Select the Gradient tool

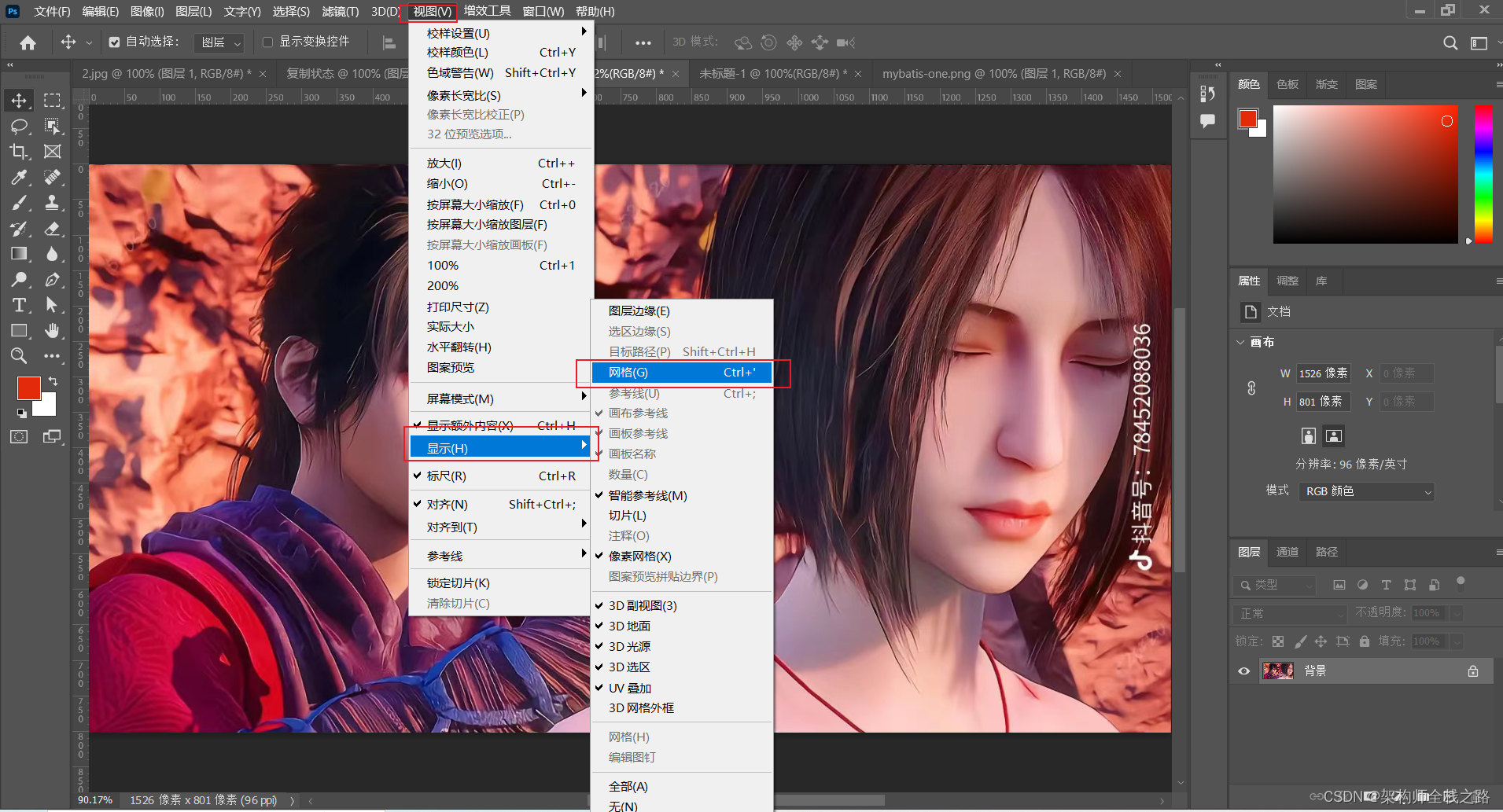click(x=19, y=254)
